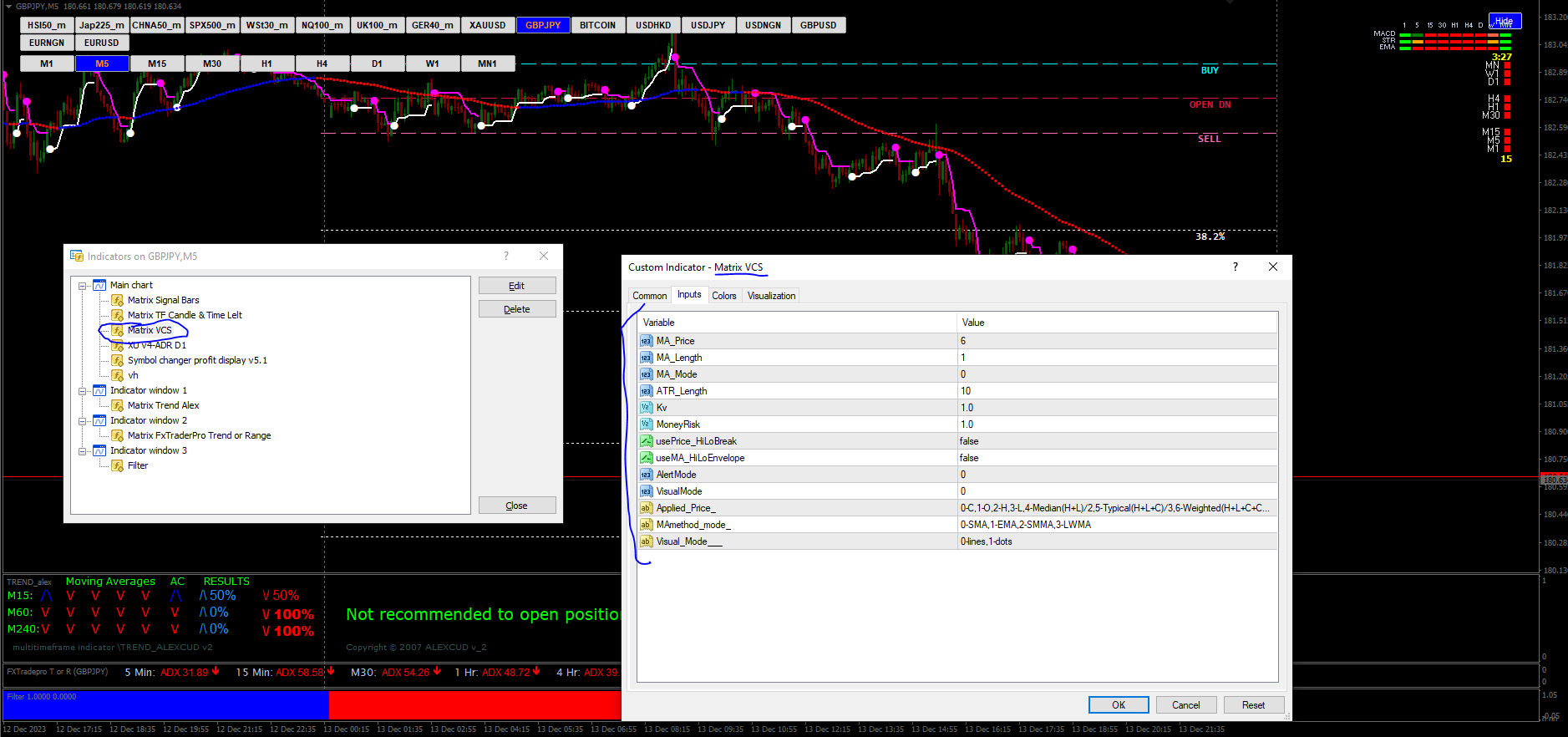Click the Variable column header

797,323
